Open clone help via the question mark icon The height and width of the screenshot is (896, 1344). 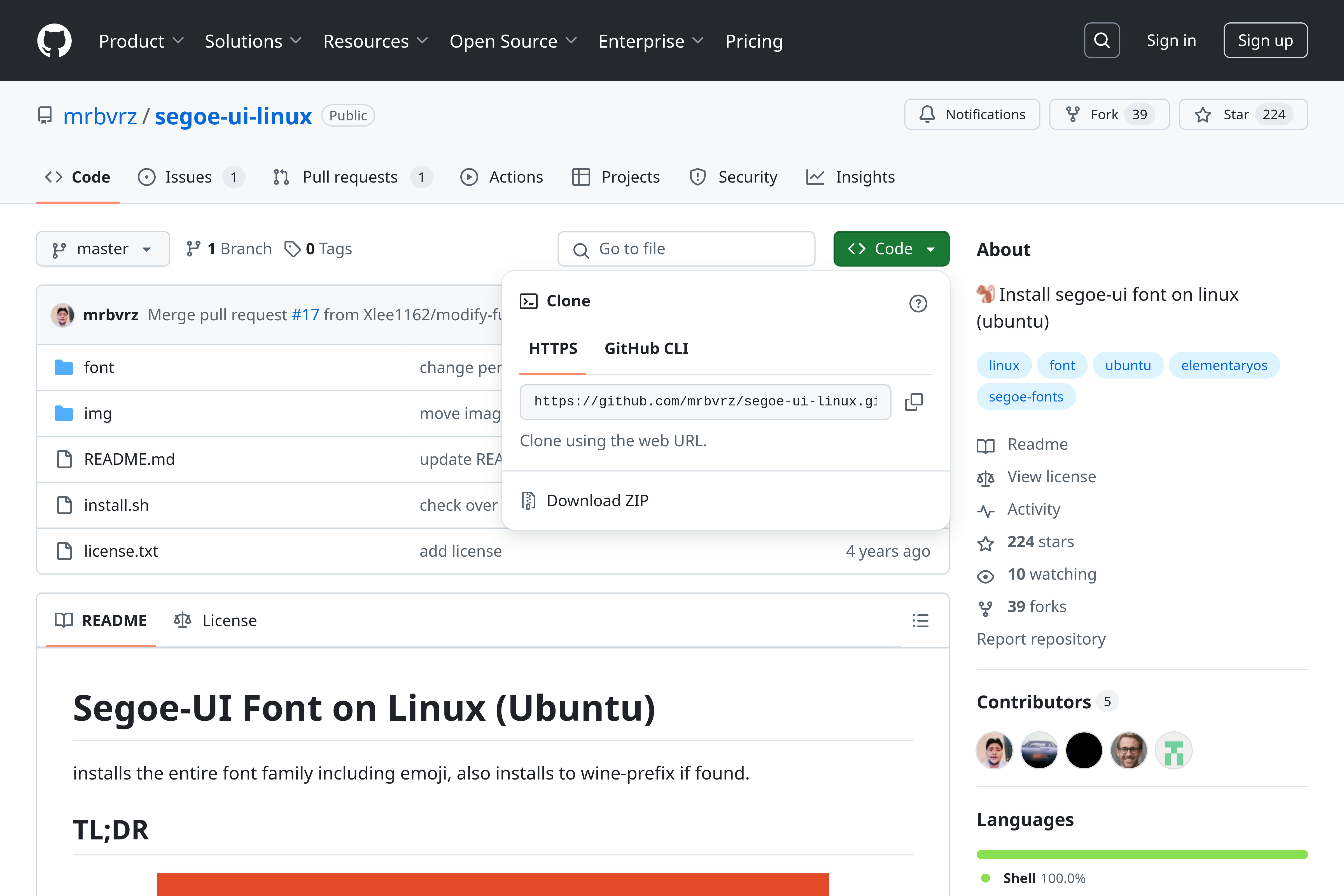point(918,304)
